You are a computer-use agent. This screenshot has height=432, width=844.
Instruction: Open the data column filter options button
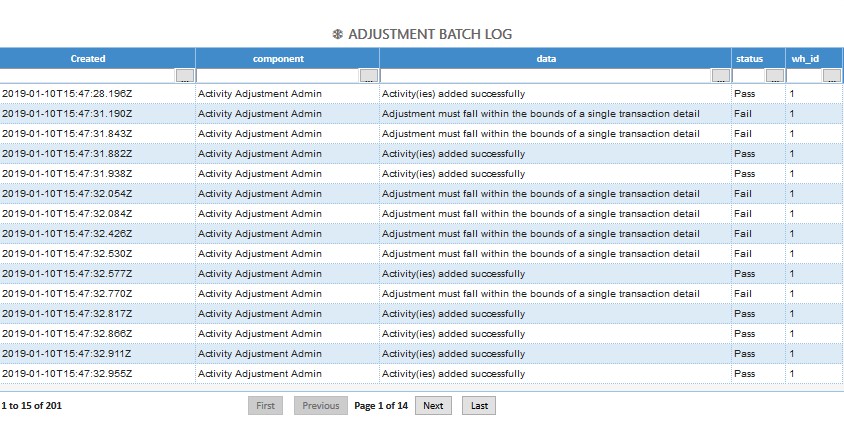pos(720,76)
